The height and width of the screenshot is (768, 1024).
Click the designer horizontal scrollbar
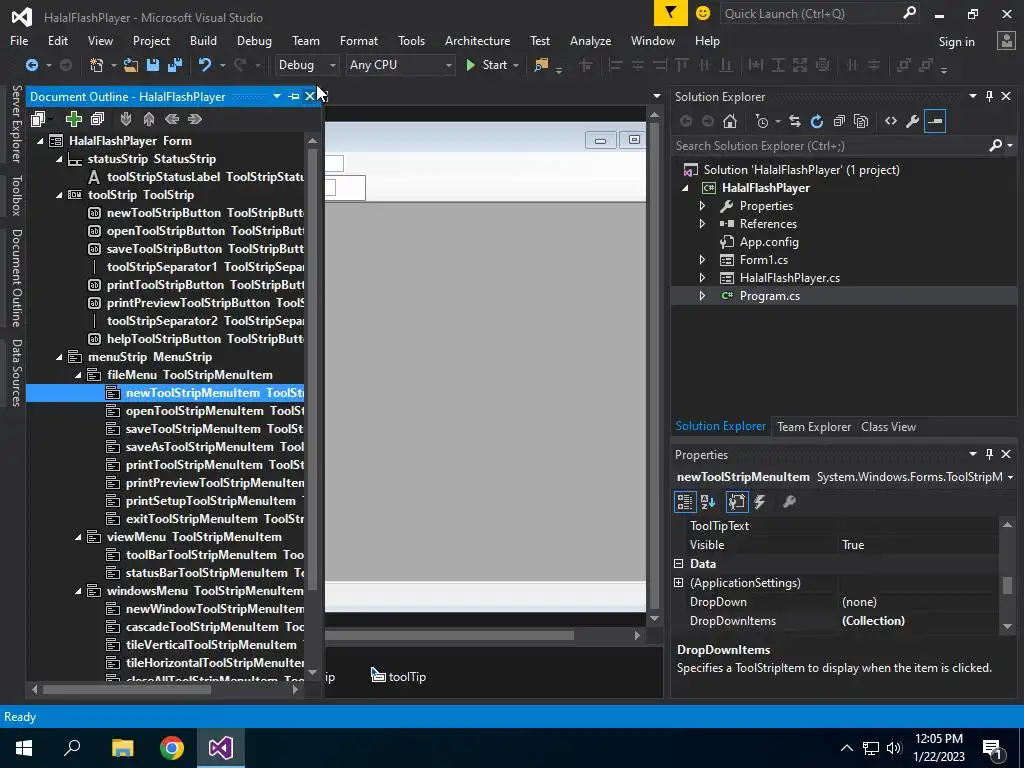(449, 635)
